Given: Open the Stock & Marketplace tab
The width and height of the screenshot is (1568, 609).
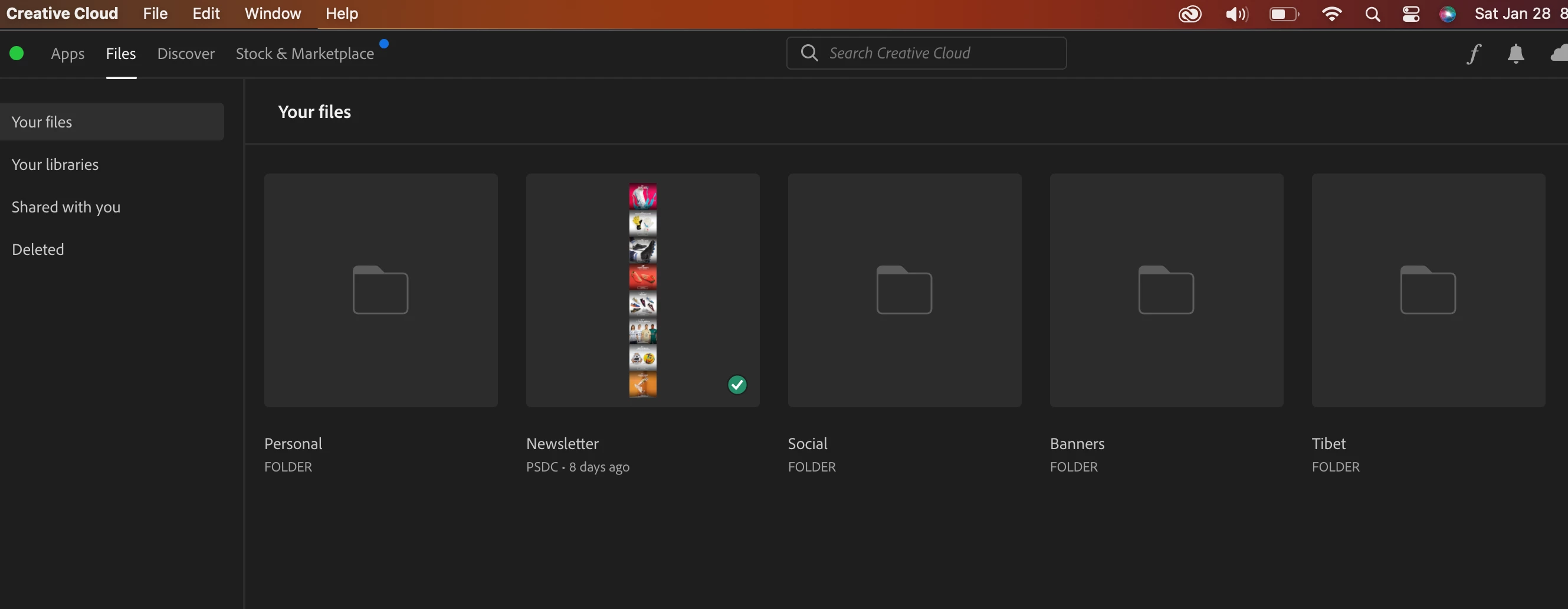Looking at the screenshot, I should (304, 54).
